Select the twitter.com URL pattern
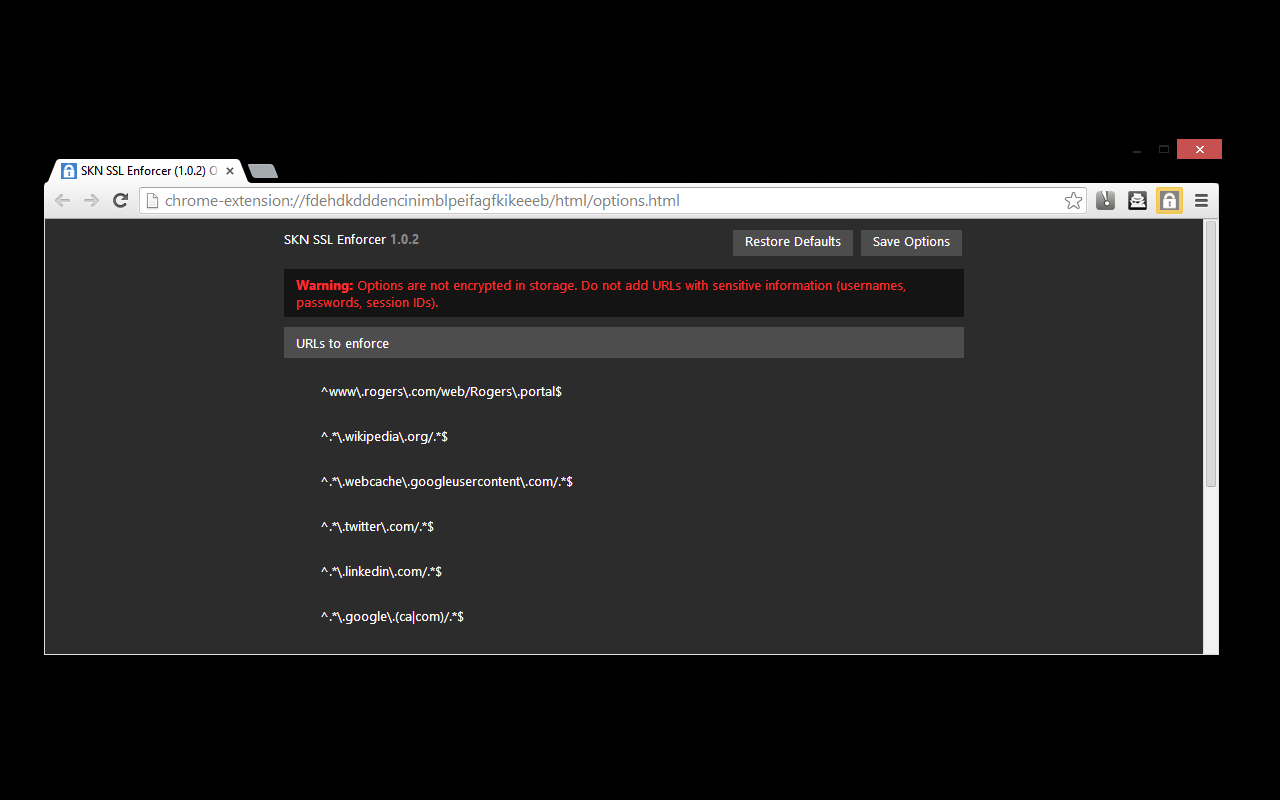The image size is (1280, 800). coord(377,527)
